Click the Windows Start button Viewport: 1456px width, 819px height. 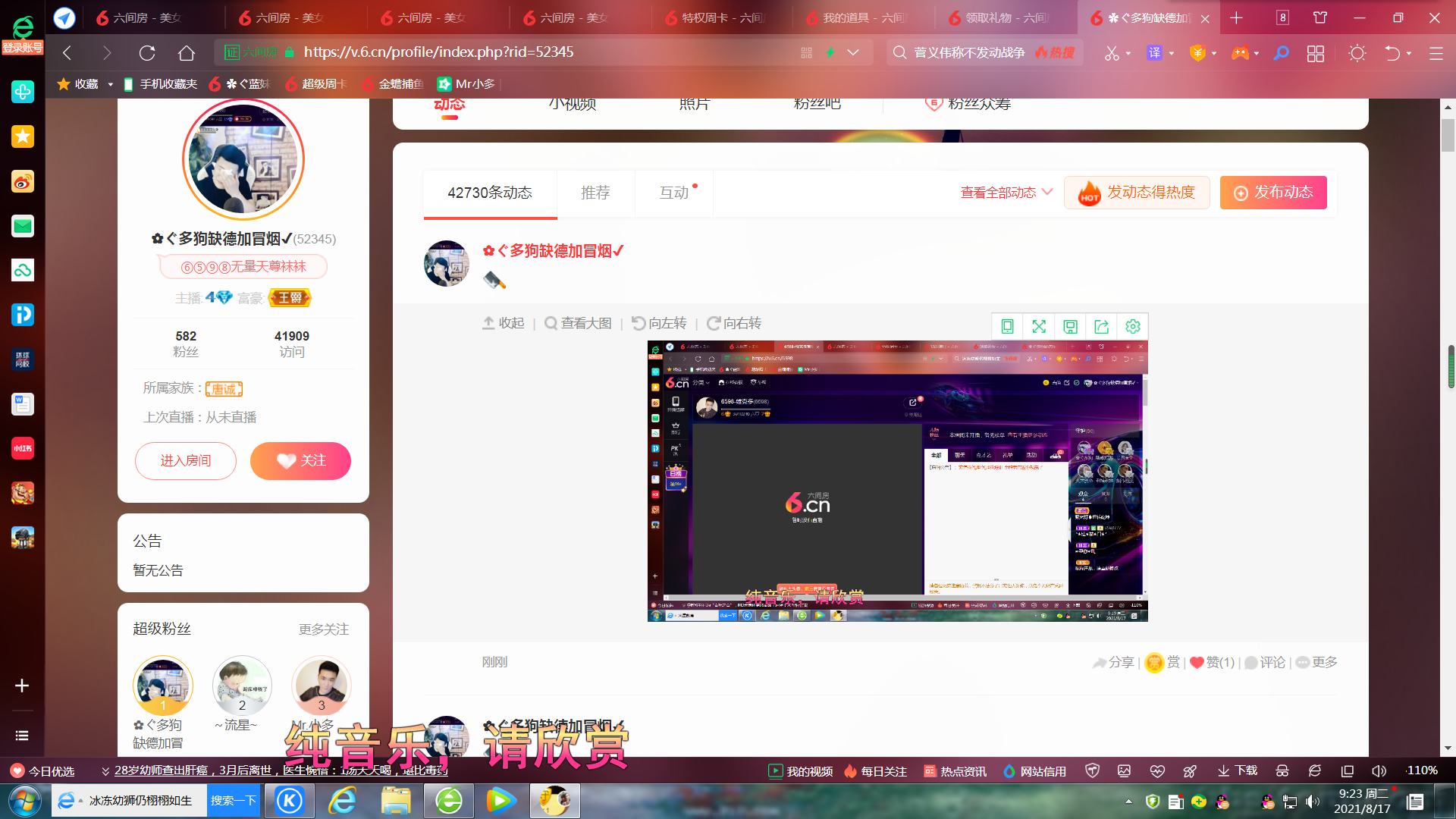[x=25, y=801]
